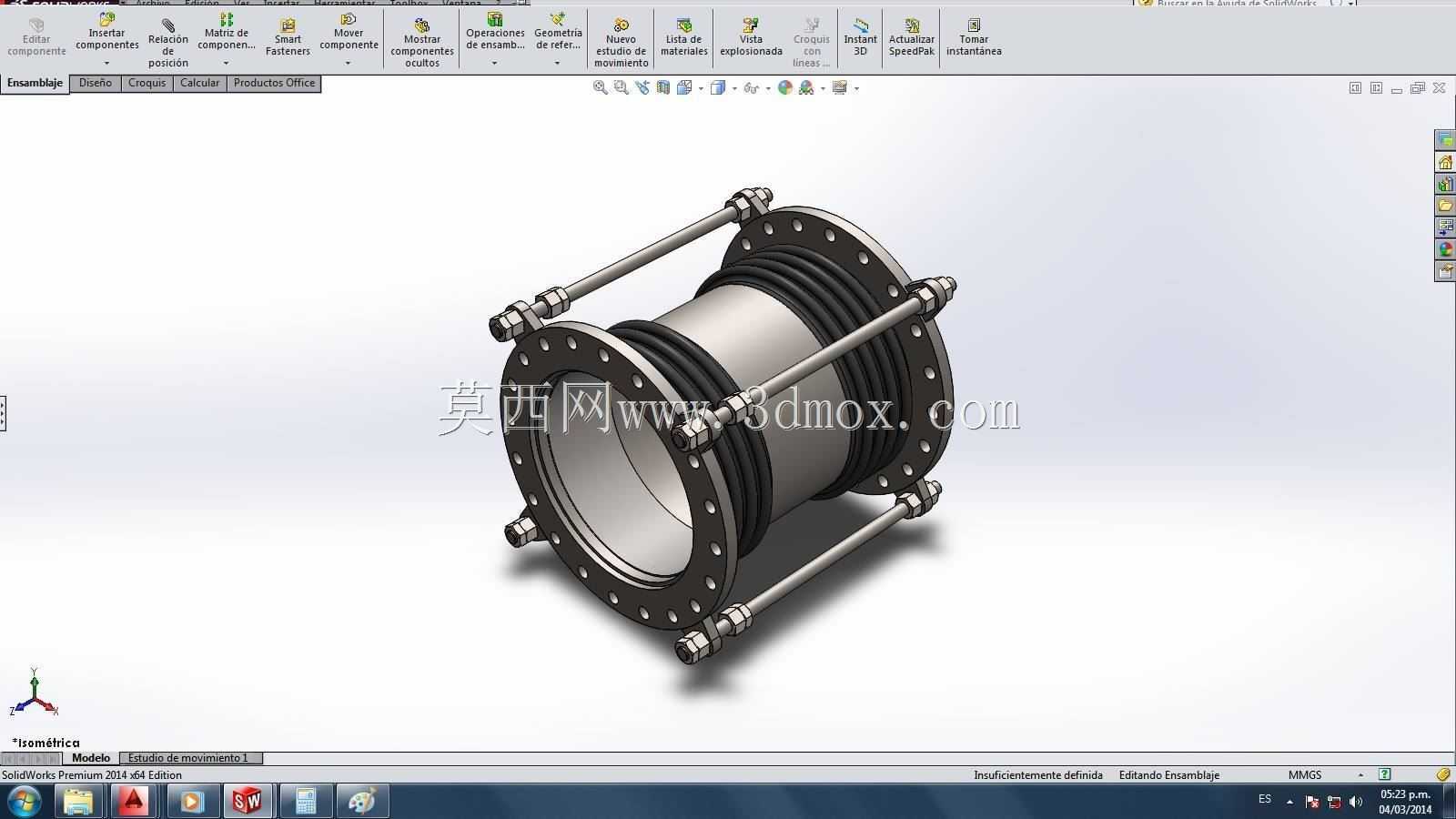Screen dimensions: 1456x819
Task: Switch to Diseño tab
Action: [x=96, y=83]
